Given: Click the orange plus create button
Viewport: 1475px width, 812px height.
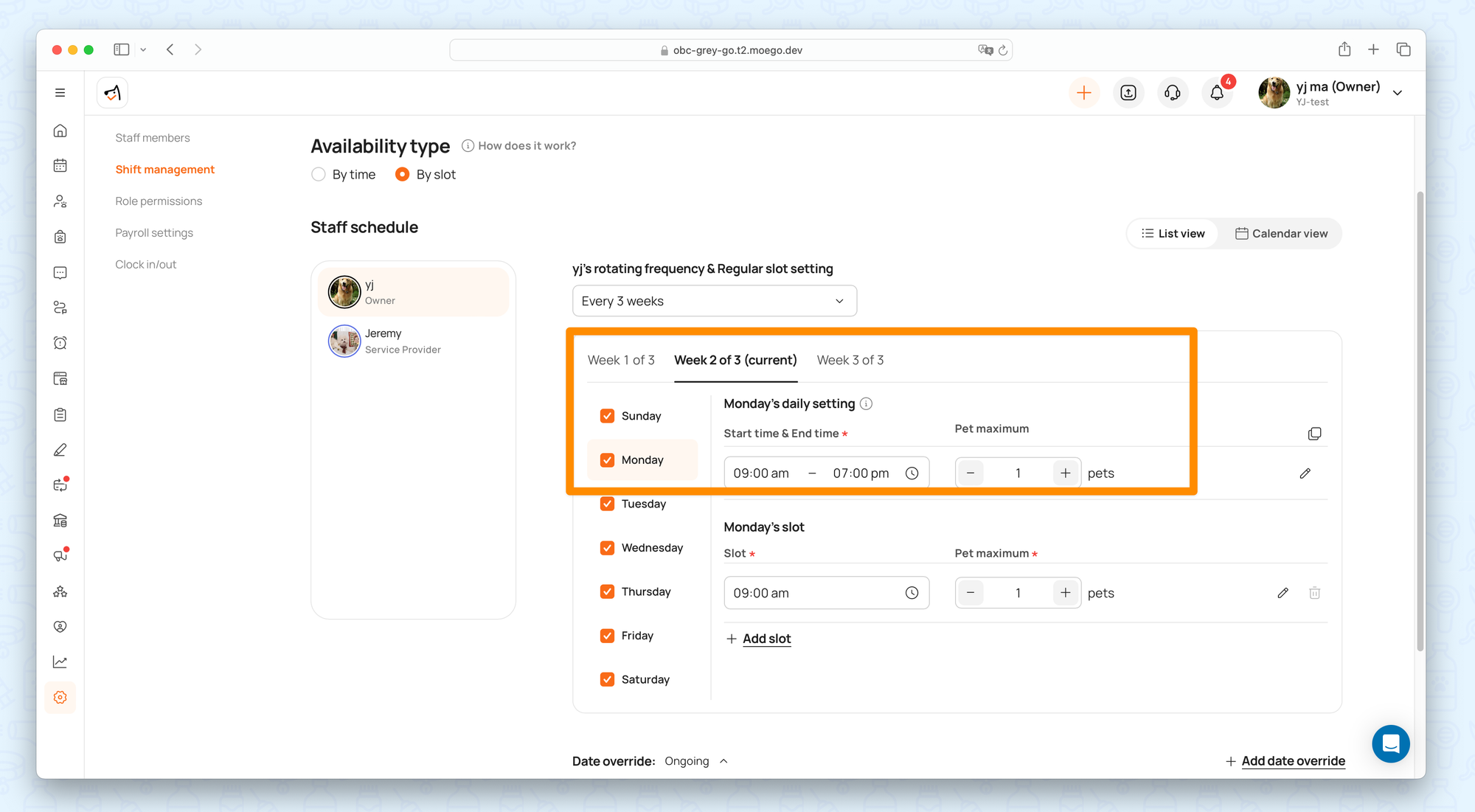Looking at the screenshot, I should pos(1084,93).
